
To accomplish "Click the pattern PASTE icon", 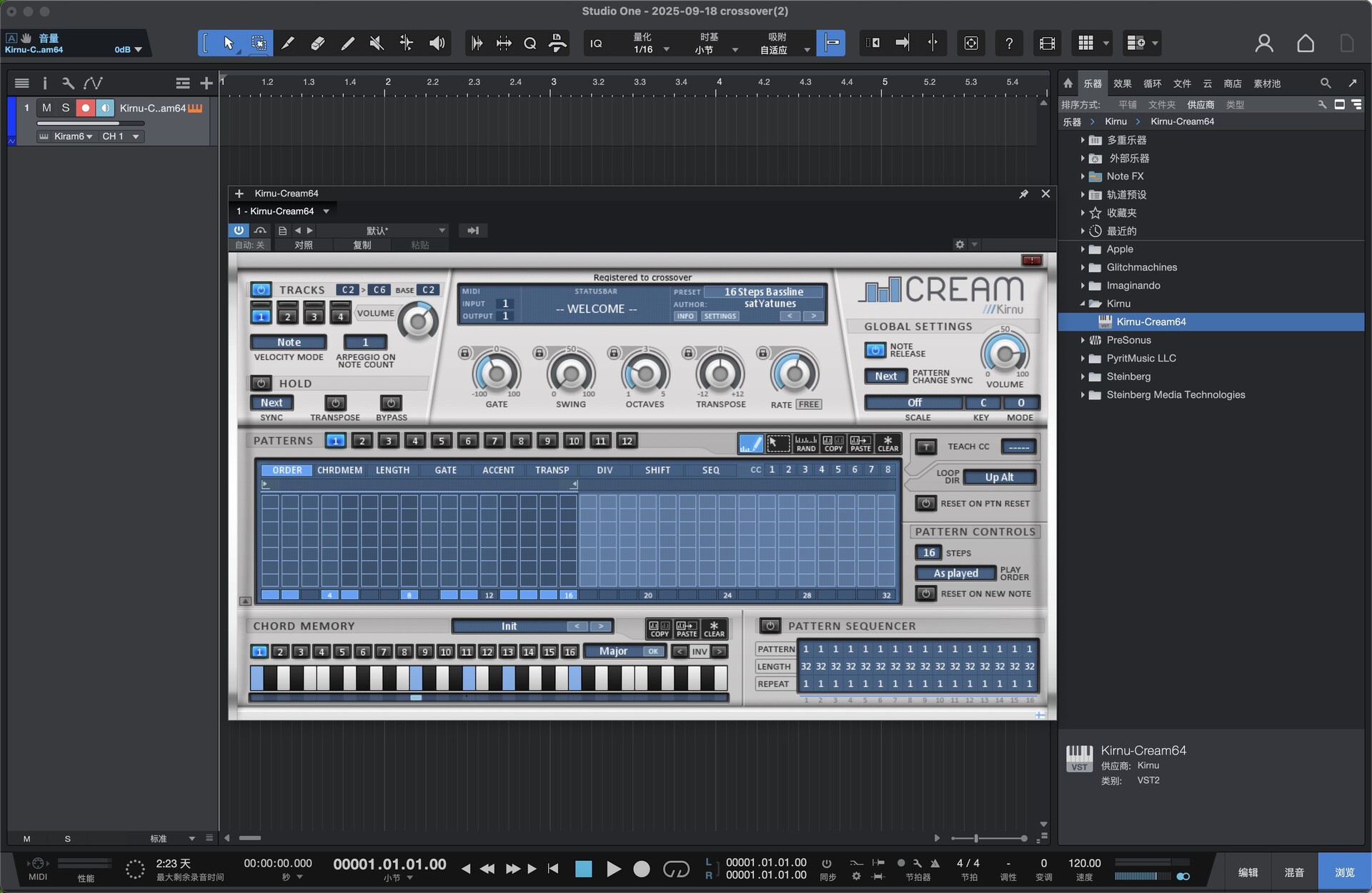I will (x=860, y=444).
